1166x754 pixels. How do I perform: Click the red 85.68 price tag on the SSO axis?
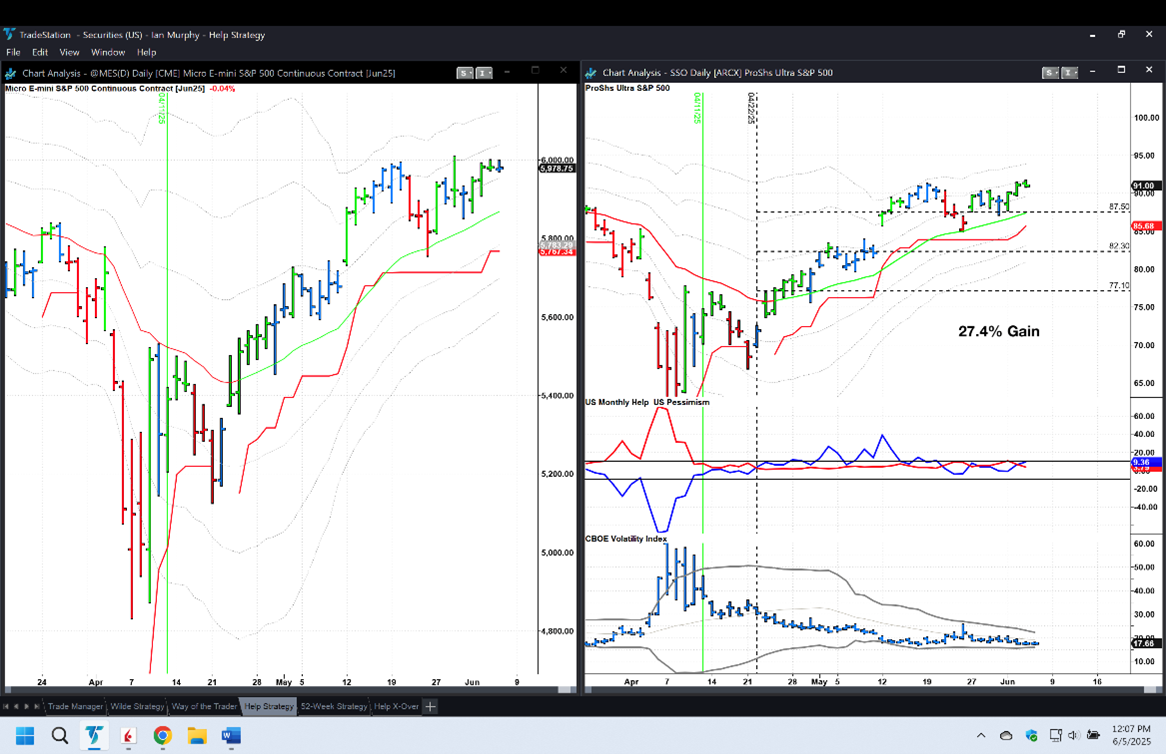pos(1144,226)
